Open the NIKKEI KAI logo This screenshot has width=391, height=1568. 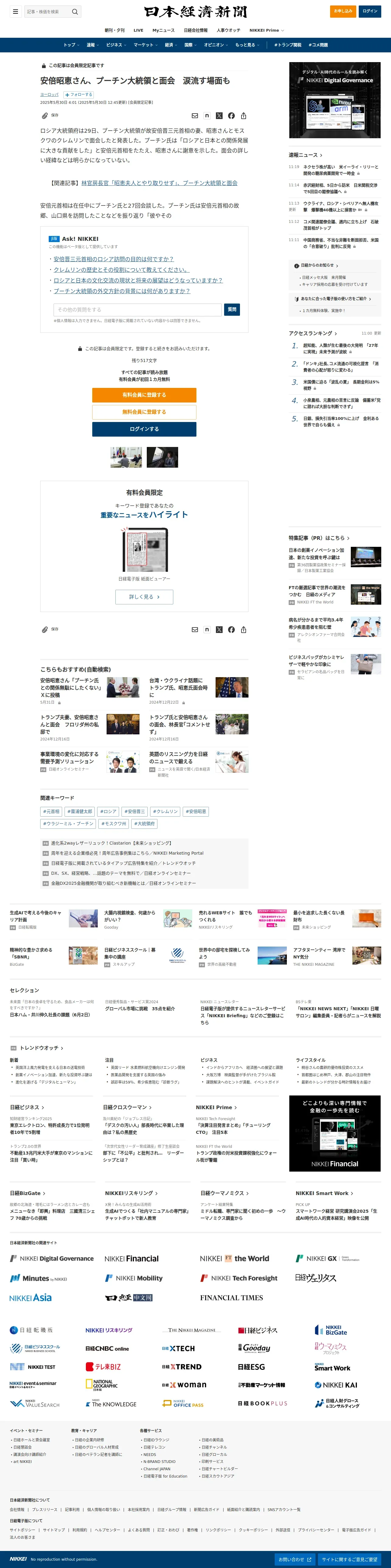[x=336, y=1385]
